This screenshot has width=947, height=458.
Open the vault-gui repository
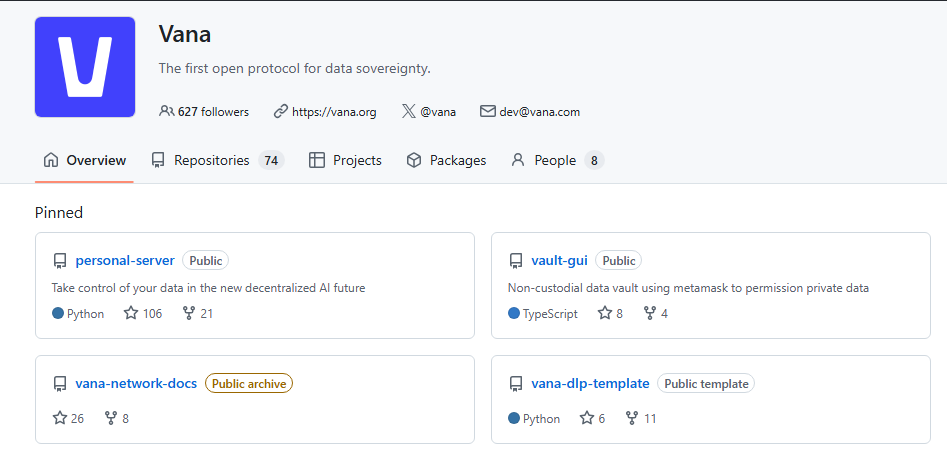[560, 260]
